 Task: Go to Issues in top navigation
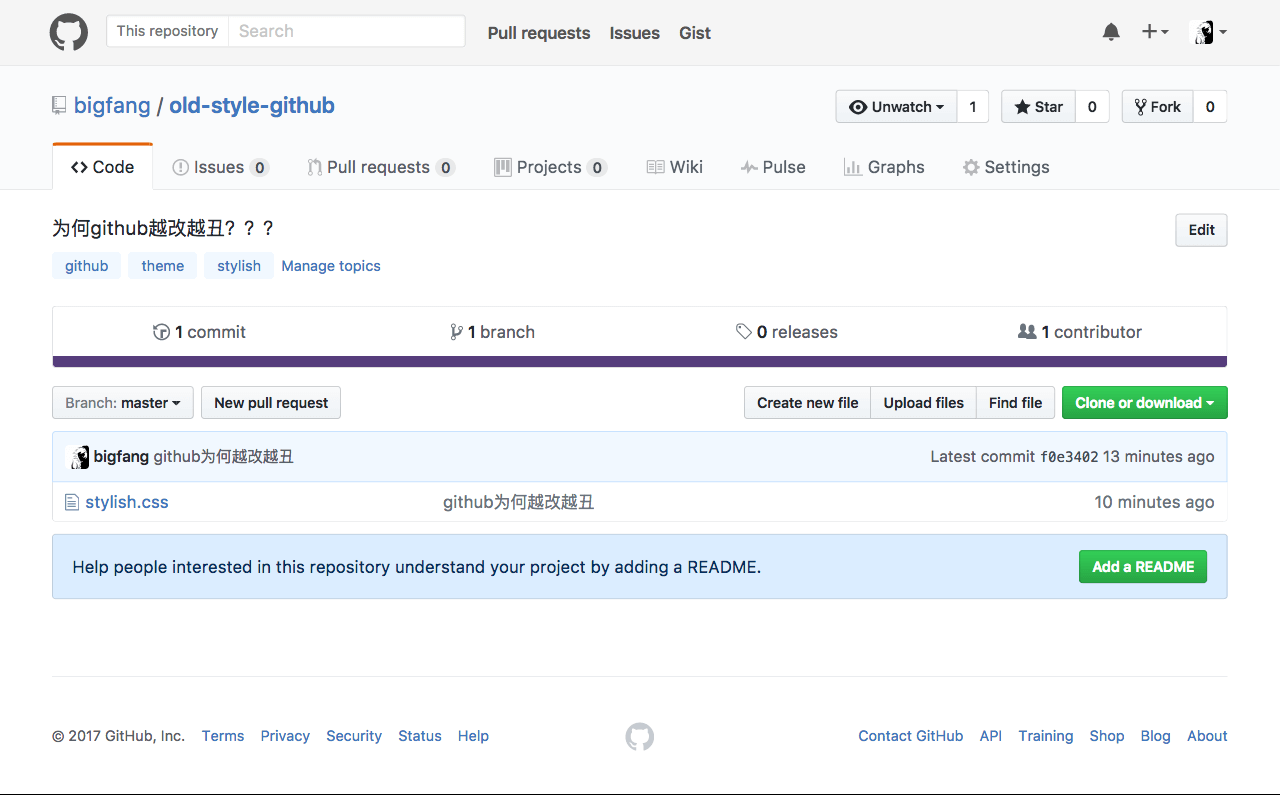tap(635, 33)
